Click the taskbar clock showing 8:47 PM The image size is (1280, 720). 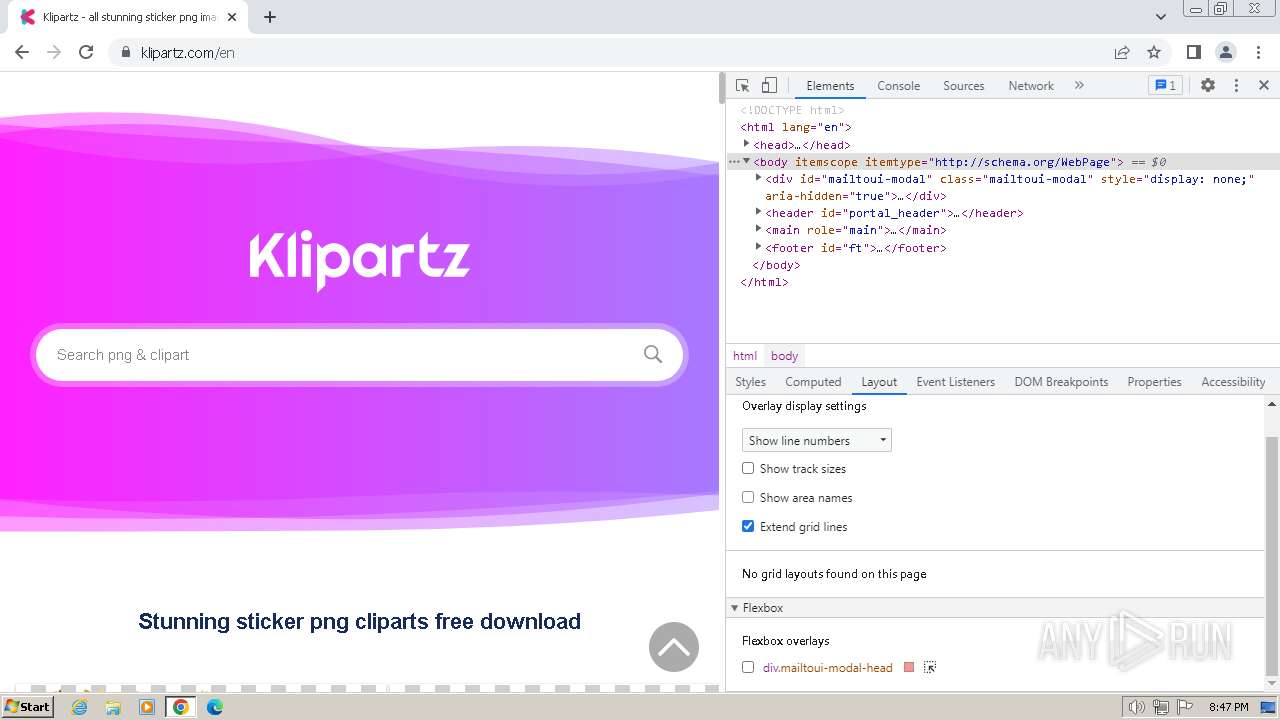point(1228,707)
